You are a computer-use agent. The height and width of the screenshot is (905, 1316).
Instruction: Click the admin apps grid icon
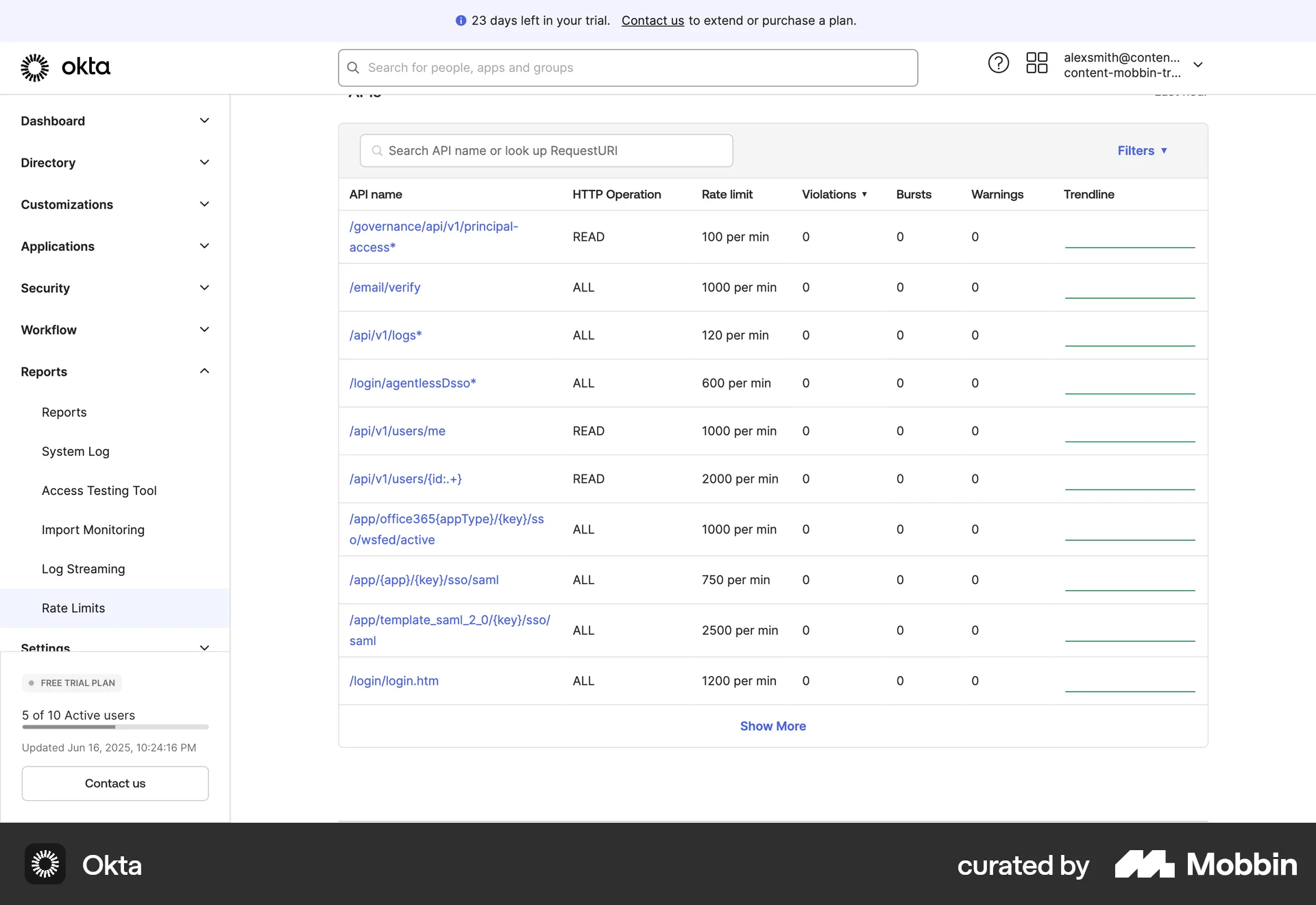coord(1037,62)
